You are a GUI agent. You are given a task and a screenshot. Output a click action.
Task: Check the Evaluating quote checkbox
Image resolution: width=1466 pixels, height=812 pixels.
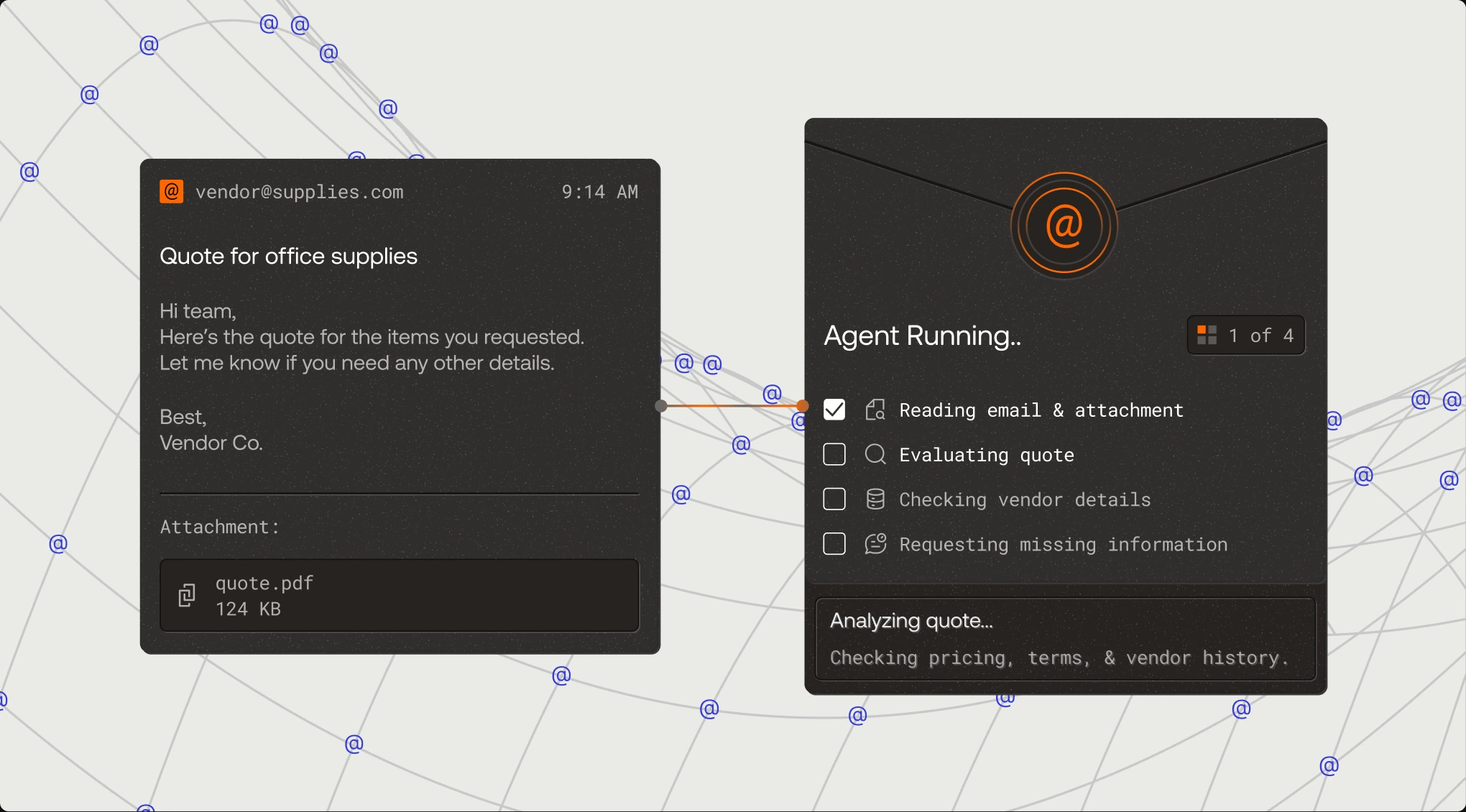coord(834,454)
